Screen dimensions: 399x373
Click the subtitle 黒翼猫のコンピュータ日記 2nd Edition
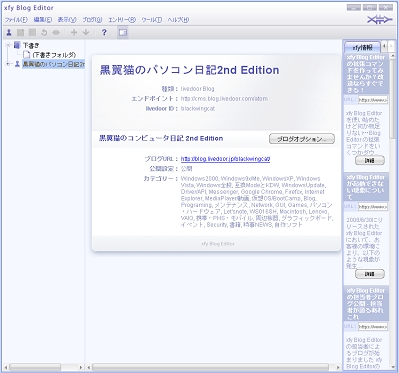161,138
